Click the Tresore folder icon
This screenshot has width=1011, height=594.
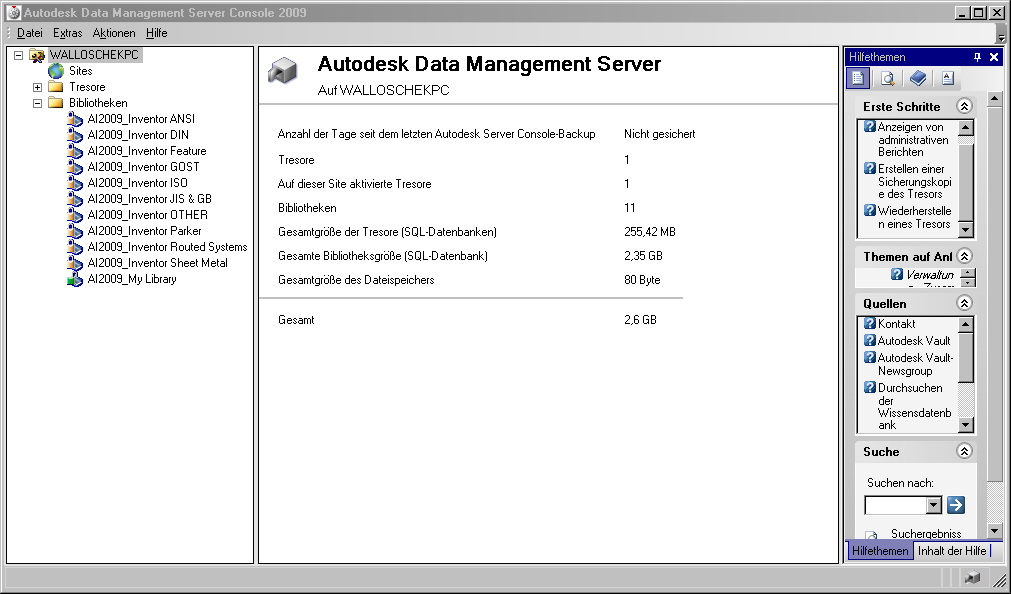coord(56,87)
